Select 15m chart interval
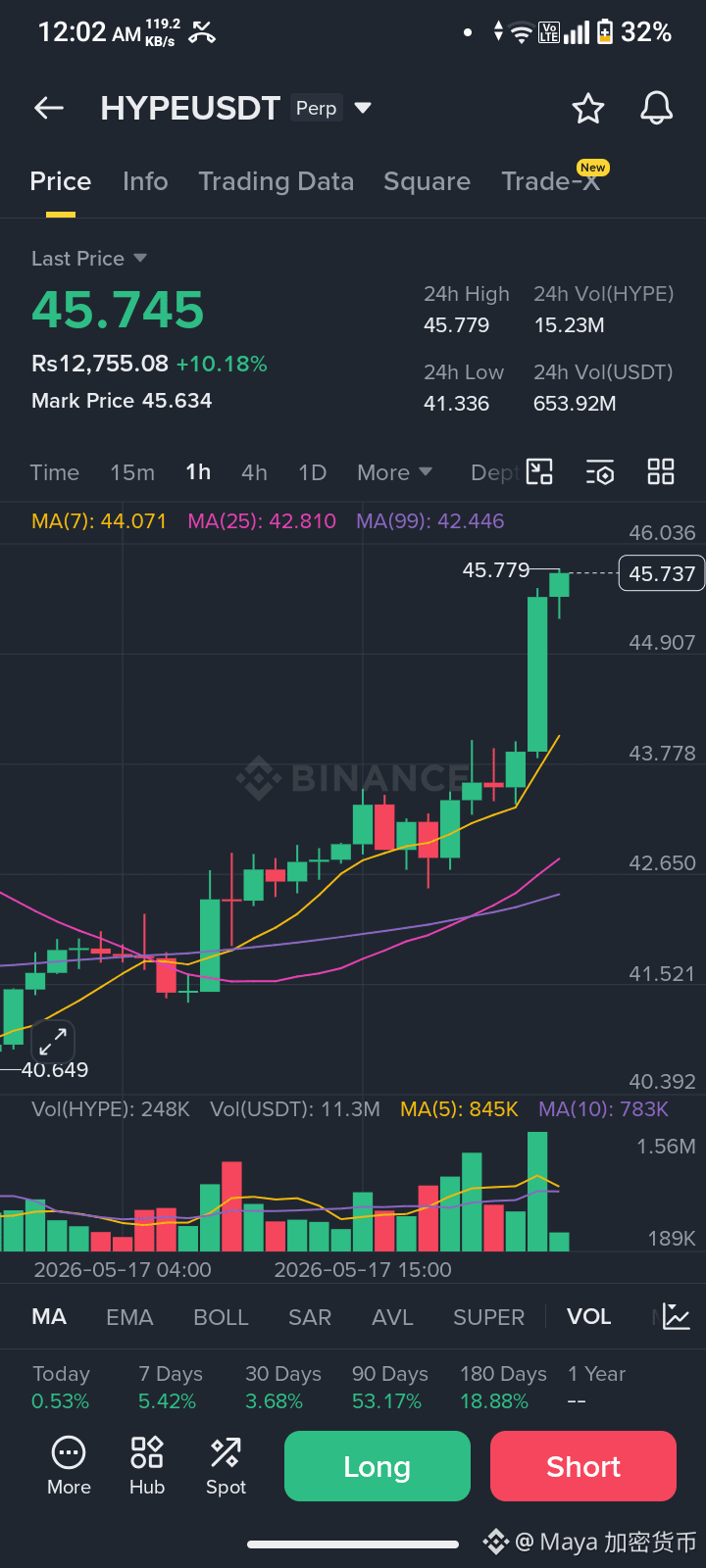 coord(132,472)
